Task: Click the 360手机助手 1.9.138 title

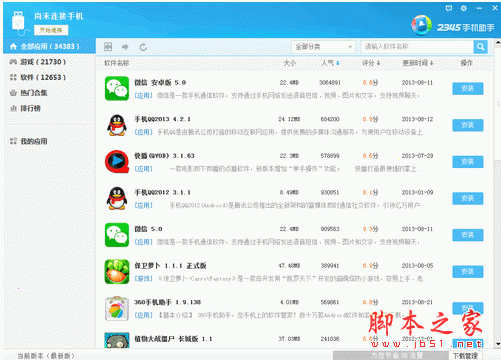Action: 167,302
